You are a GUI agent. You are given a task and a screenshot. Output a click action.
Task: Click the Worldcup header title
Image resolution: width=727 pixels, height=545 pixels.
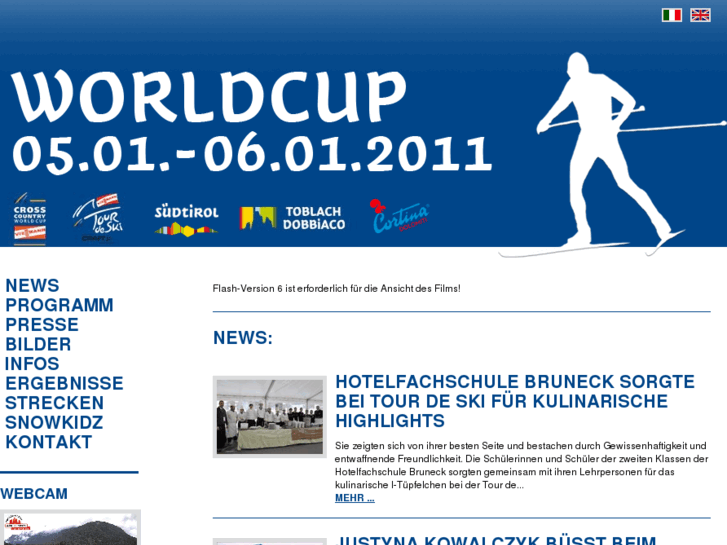coord(208,96)
